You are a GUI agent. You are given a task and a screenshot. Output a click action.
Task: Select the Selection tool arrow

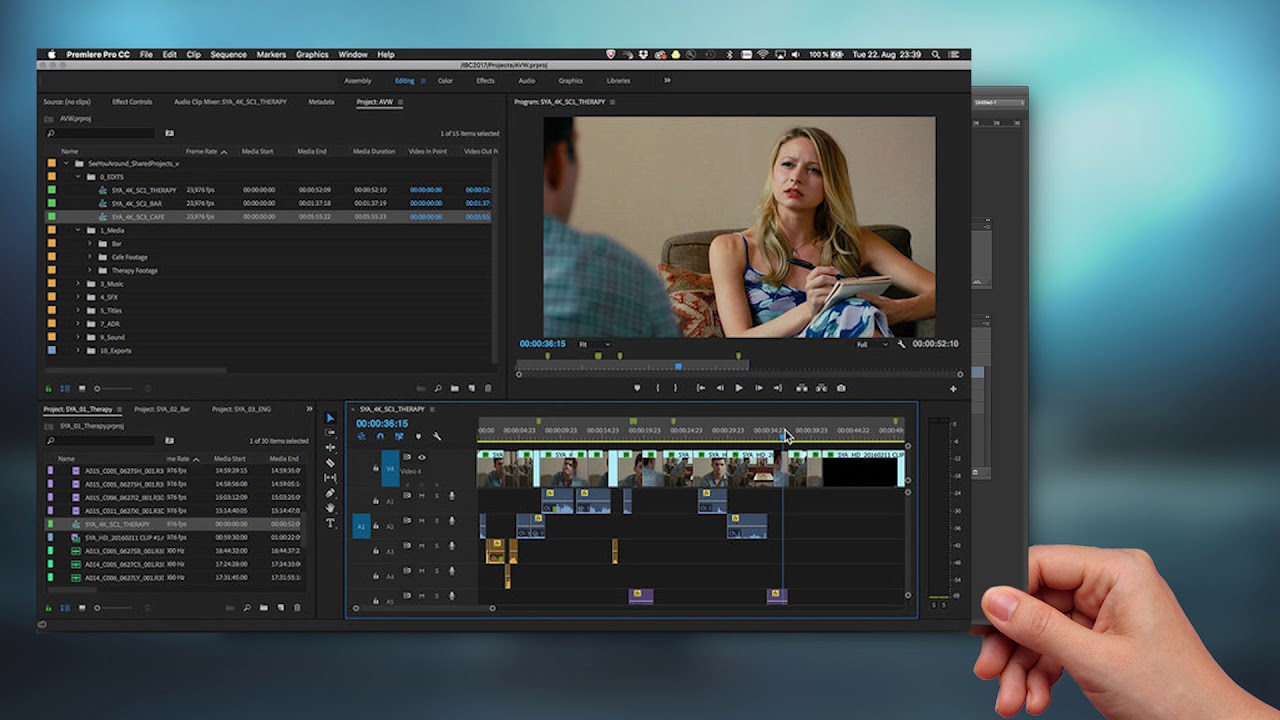[x=330, y=418]
